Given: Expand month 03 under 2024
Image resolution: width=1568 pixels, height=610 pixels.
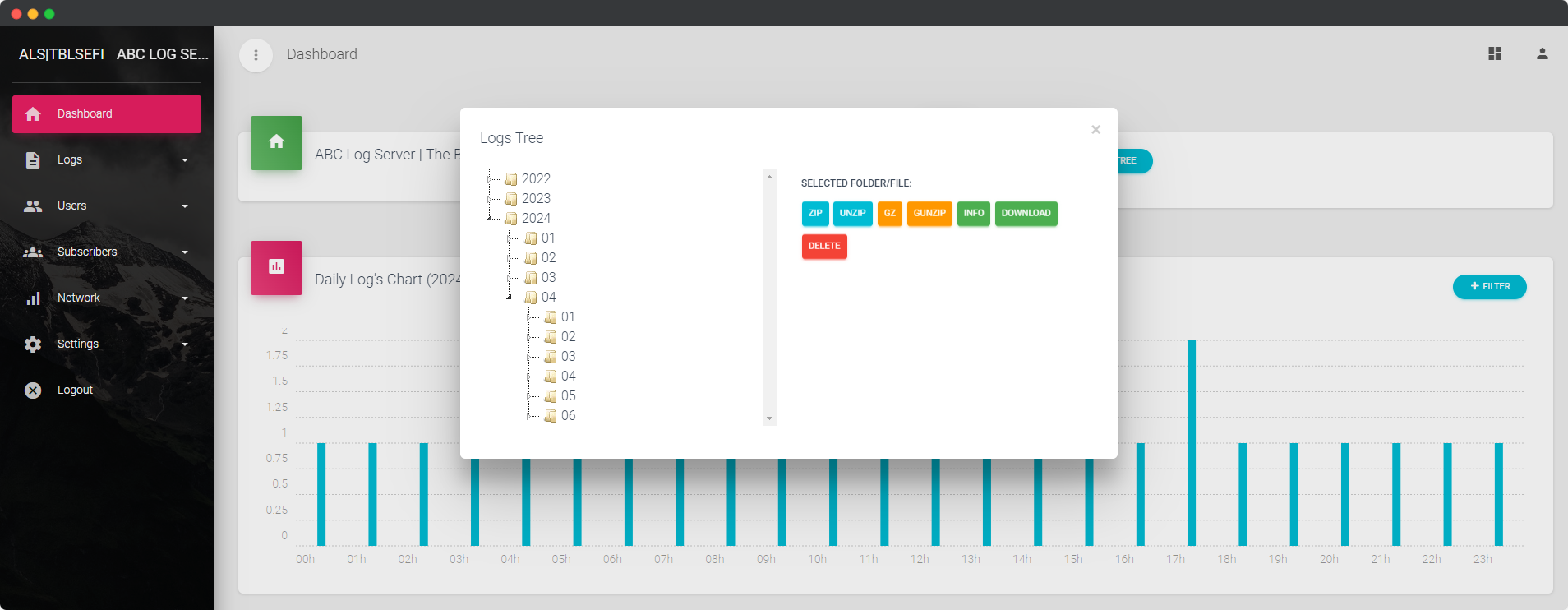Looking at the screenshot, I should (x=510, y=278).
